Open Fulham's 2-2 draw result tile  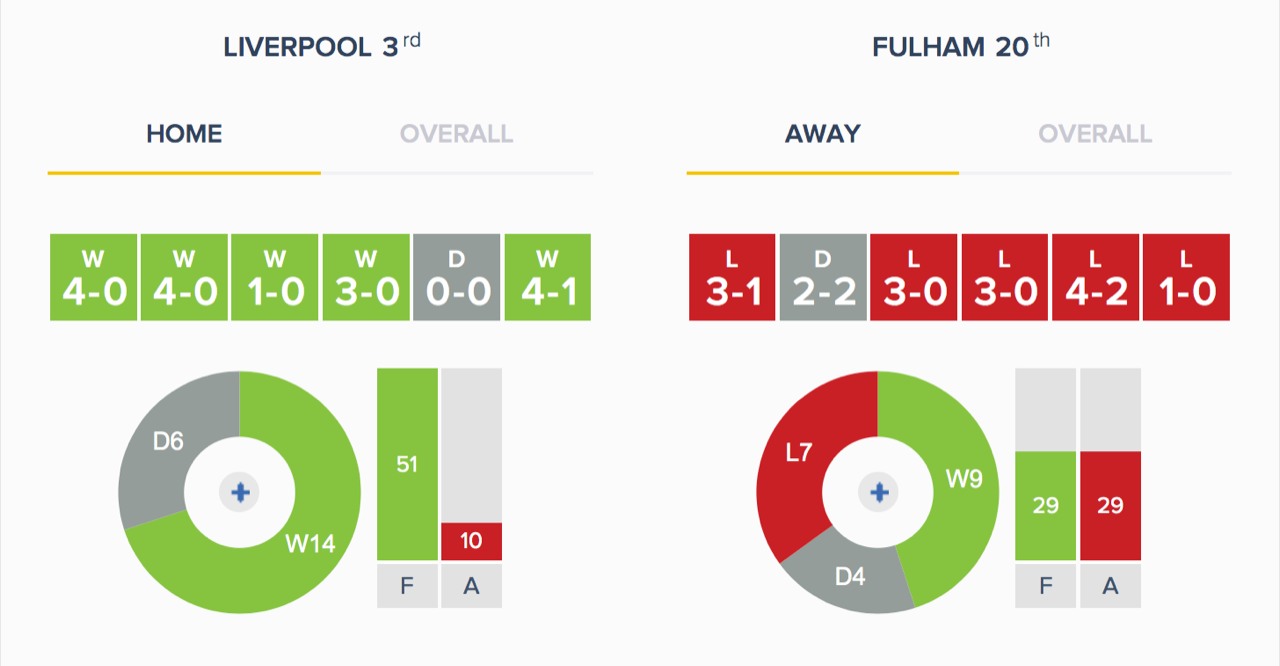click(823, 277)
